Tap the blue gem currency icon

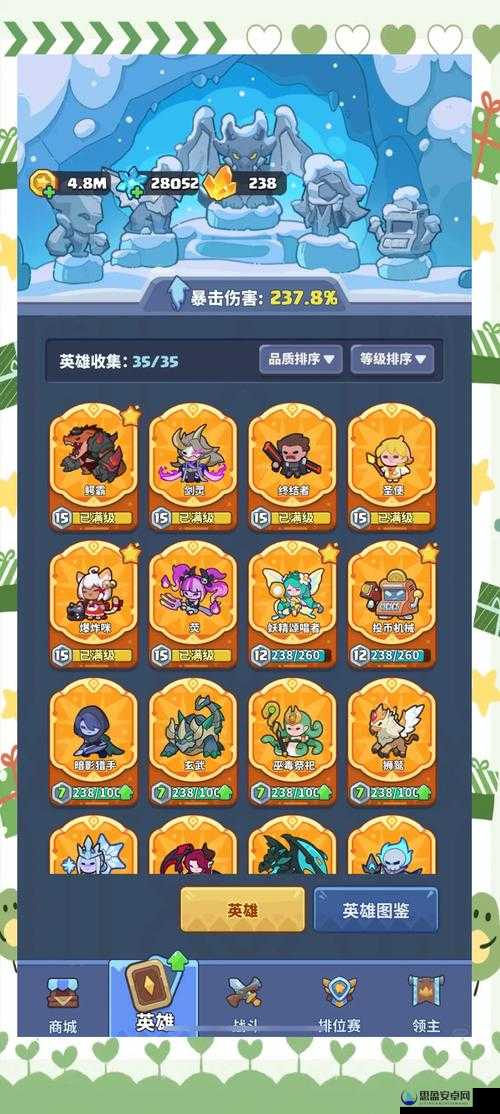click(x=133, y=184)
